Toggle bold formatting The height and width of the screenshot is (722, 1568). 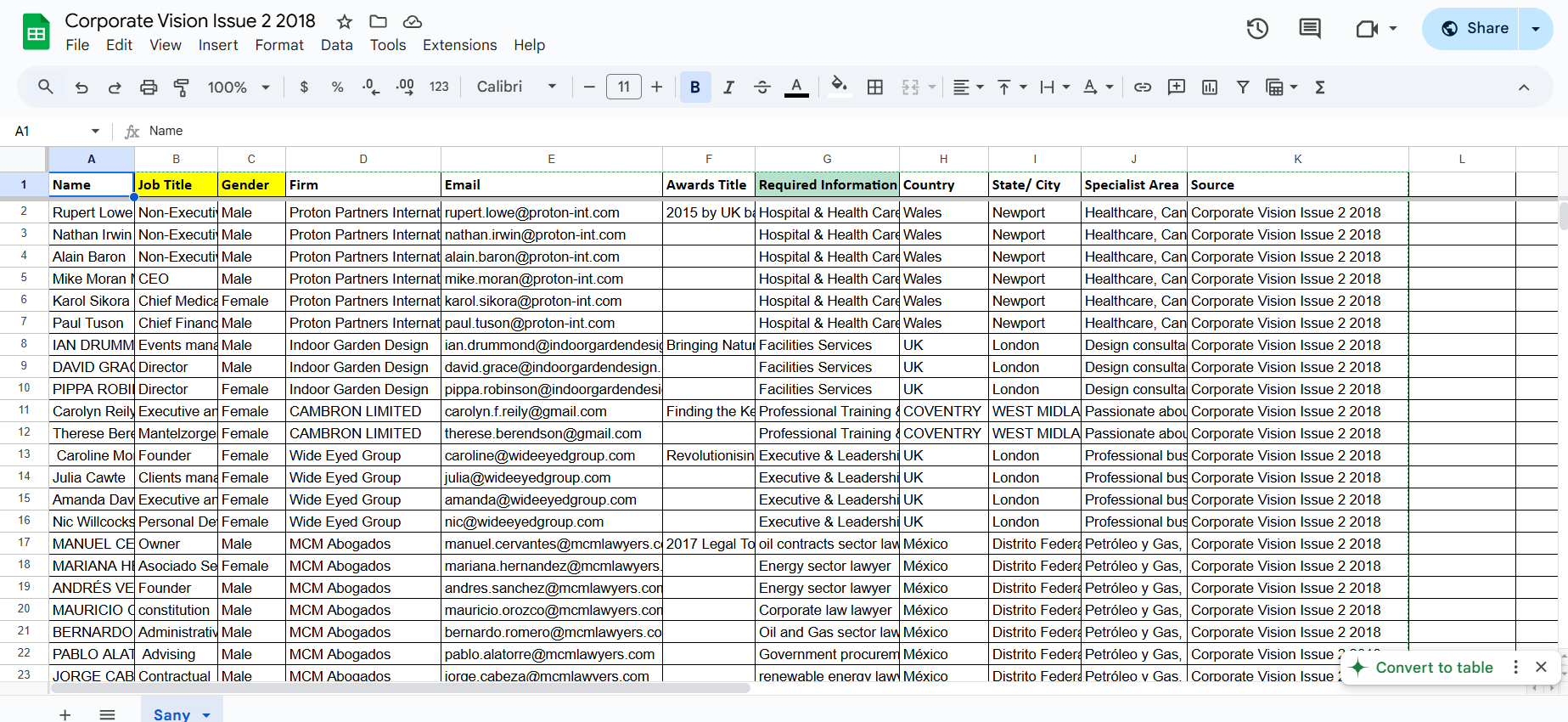tap(695, 87)
